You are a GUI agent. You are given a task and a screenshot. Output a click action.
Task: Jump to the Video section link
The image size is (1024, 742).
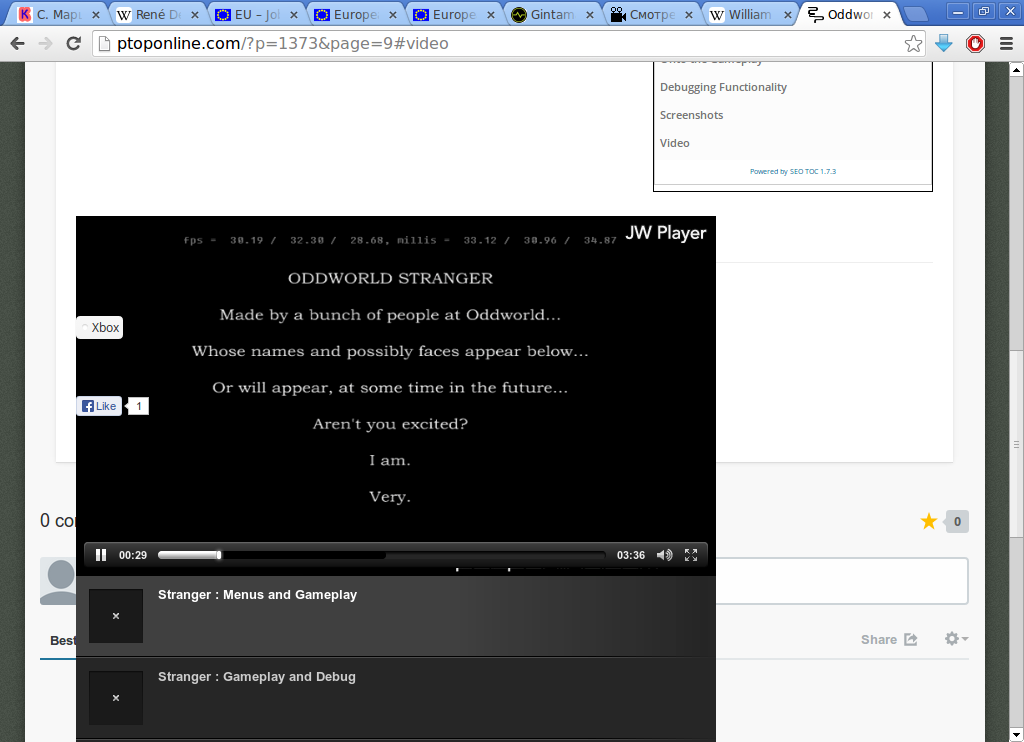[675, 143]
